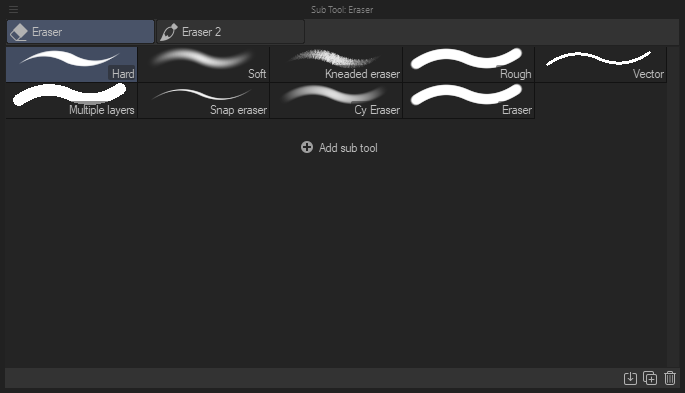Switch to the Eraser group tab
685x393 pixels.
pyautogui.click(x=80, y=32)
